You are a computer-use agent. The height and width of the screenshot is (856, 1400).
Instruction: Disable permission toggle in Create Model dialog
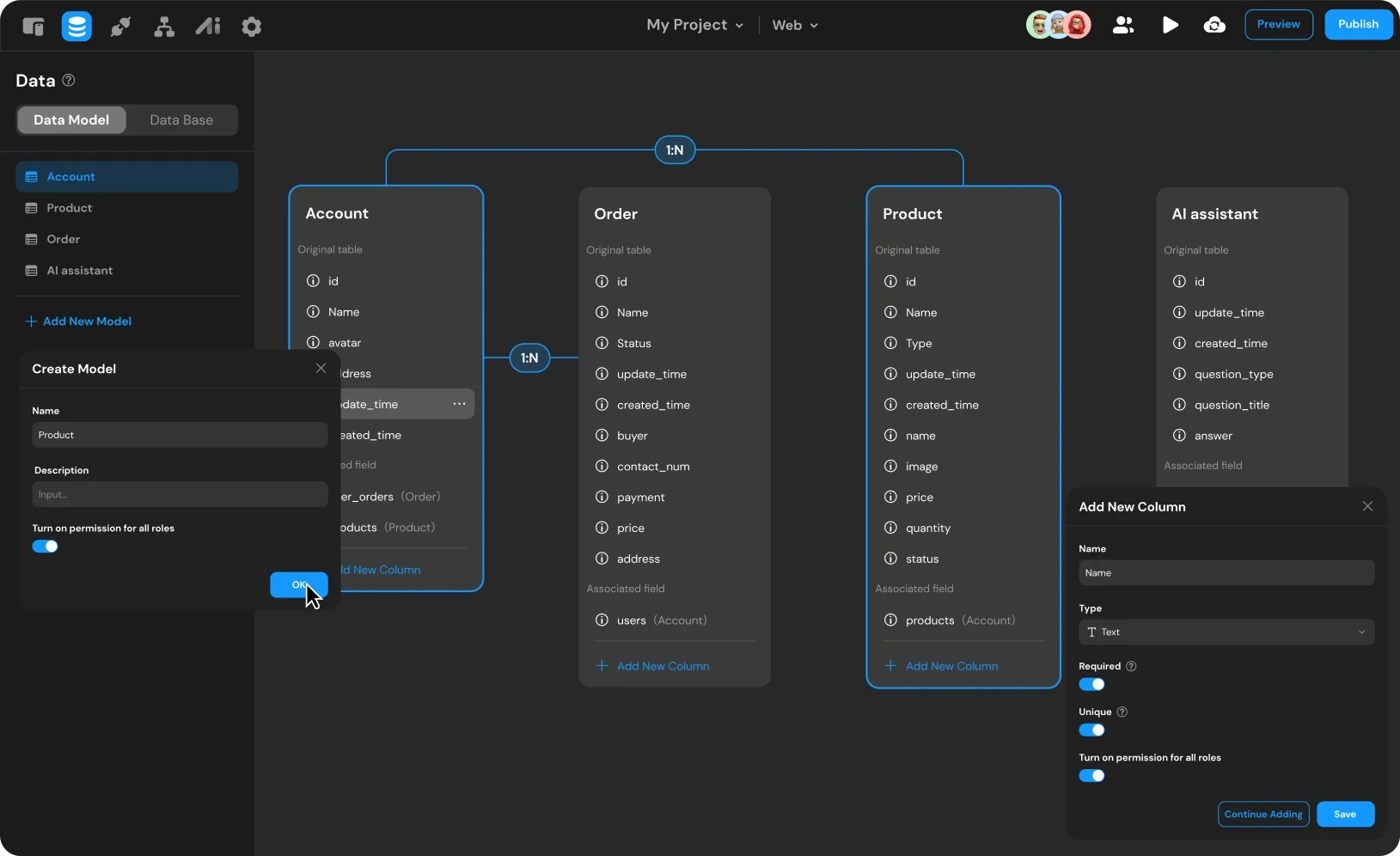[46, 547]
